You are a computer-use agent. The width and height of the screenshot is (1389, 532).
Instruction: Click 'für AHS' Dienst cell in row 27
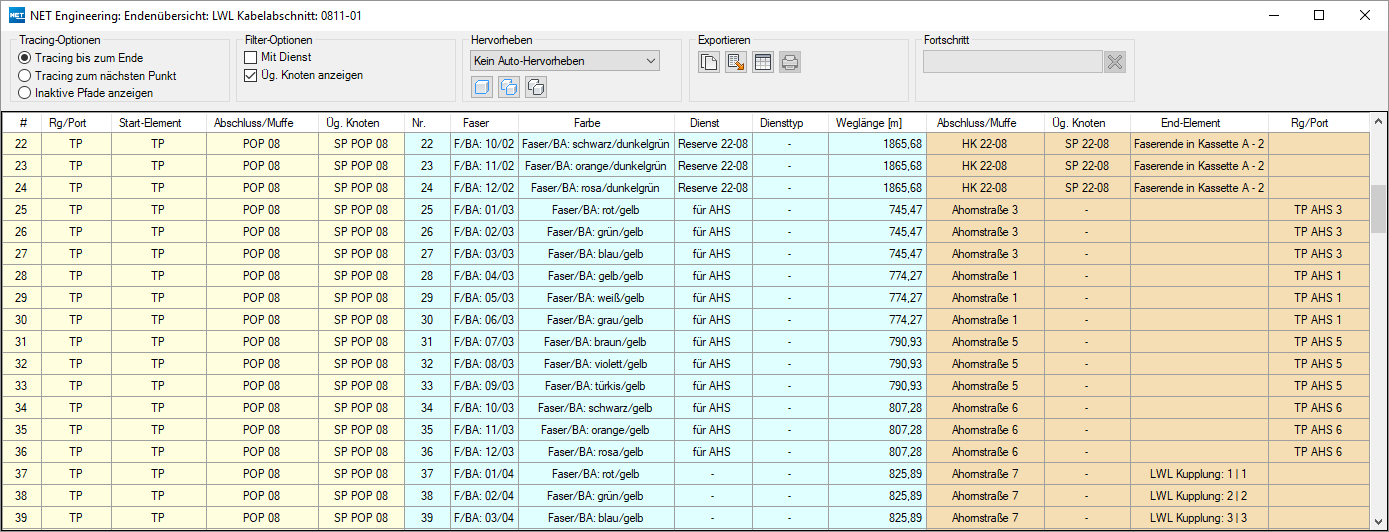713,254
